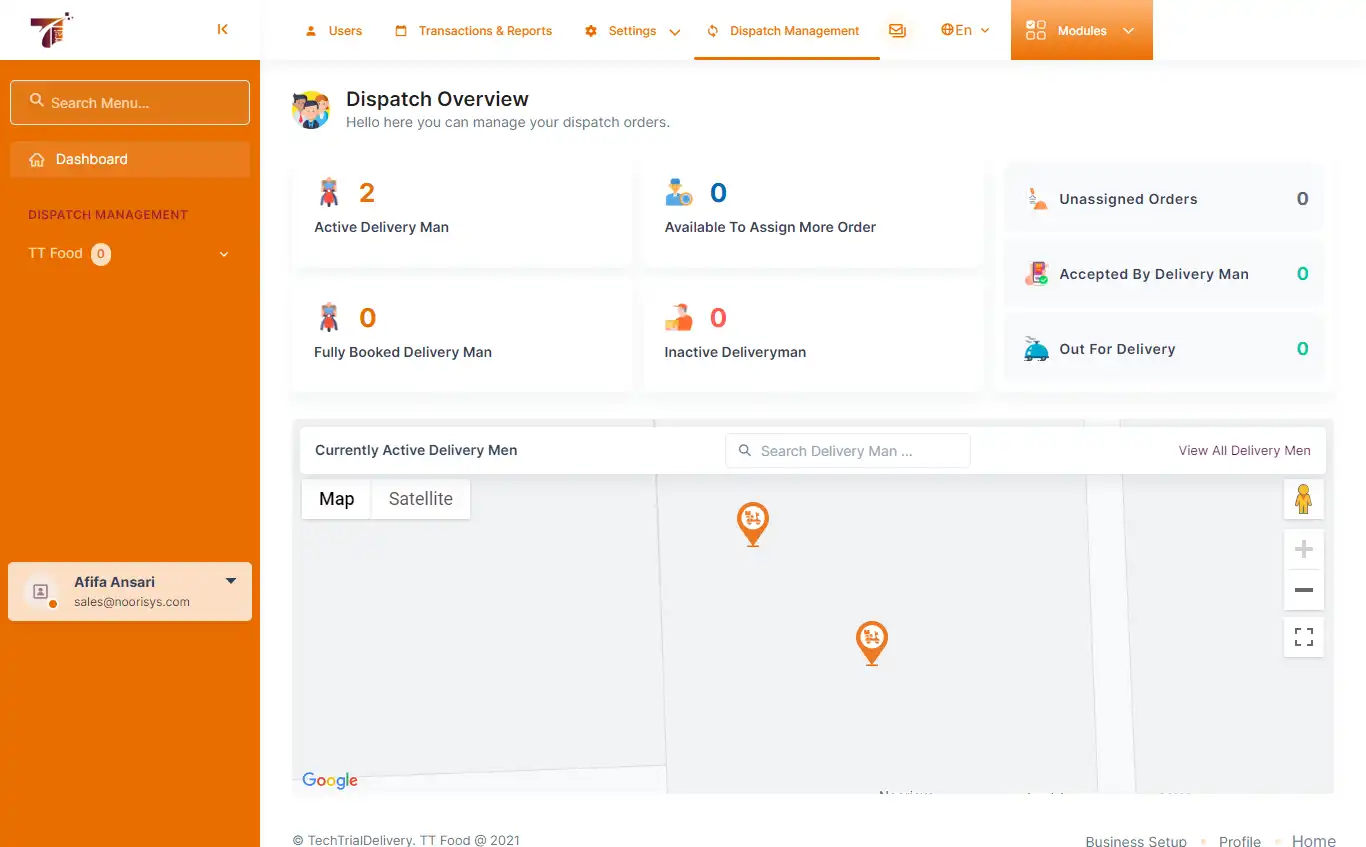Click the Settings gear icon
This screenshot has width=1366, height=847.
point(590,31)
